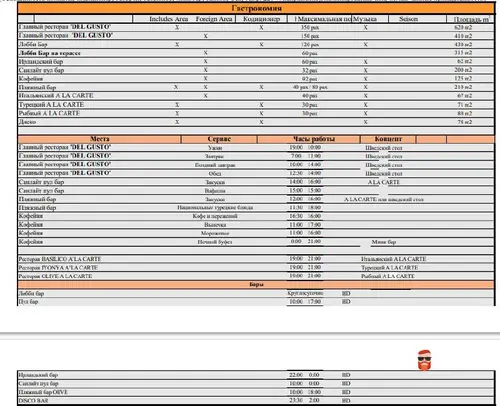Image resolution: width=500 pixels, height=406 pixels.
Task: Click the bearded man with sunglasses icon
Action: 424,360
